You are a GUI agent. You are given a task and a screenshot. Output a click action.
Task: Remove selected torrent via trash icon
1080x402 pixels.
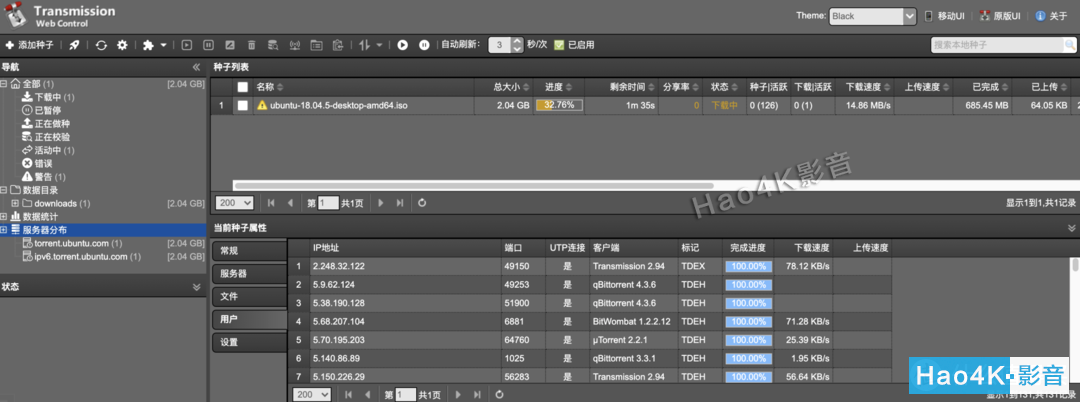251,45
